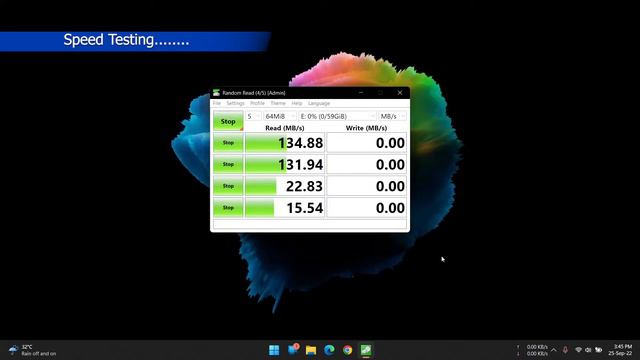Click the read result 131.94

pyautogui.click(x=285, y=164)
